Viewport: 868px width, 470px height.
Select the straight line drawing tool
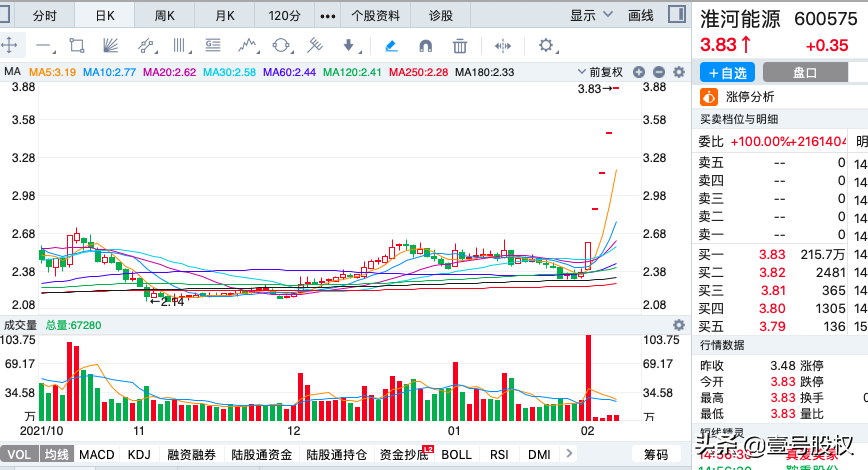pyautogui.click(x=43, y=46)
